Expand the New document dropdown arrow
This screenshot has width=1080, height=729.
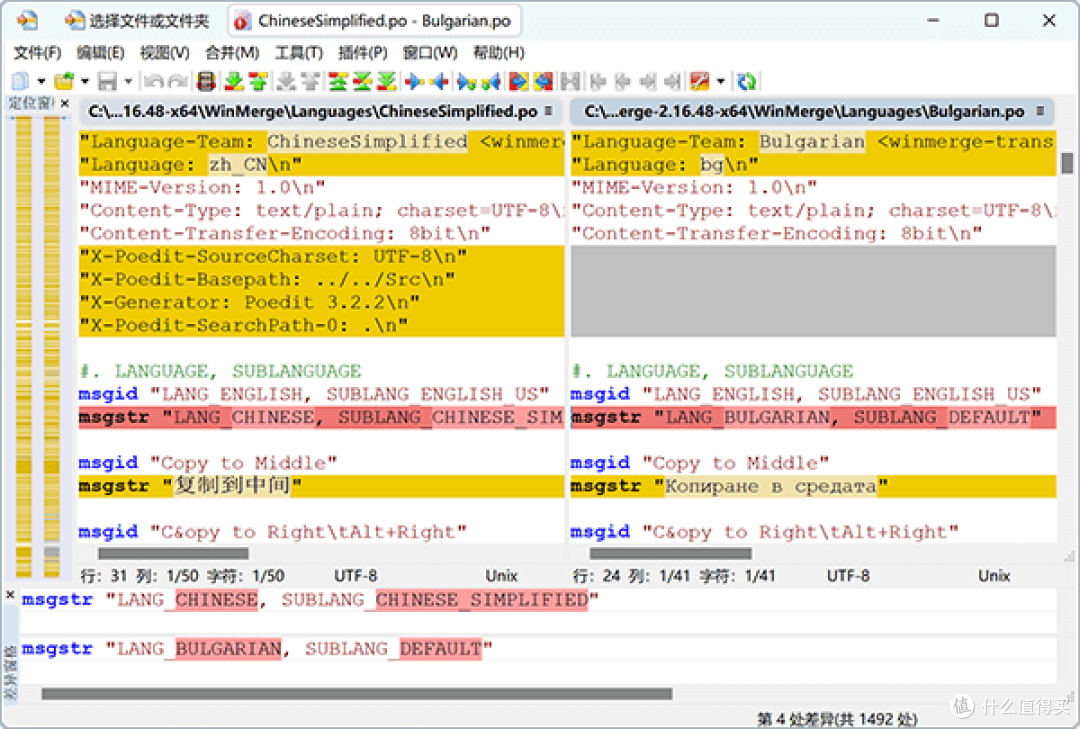point(41,81)
